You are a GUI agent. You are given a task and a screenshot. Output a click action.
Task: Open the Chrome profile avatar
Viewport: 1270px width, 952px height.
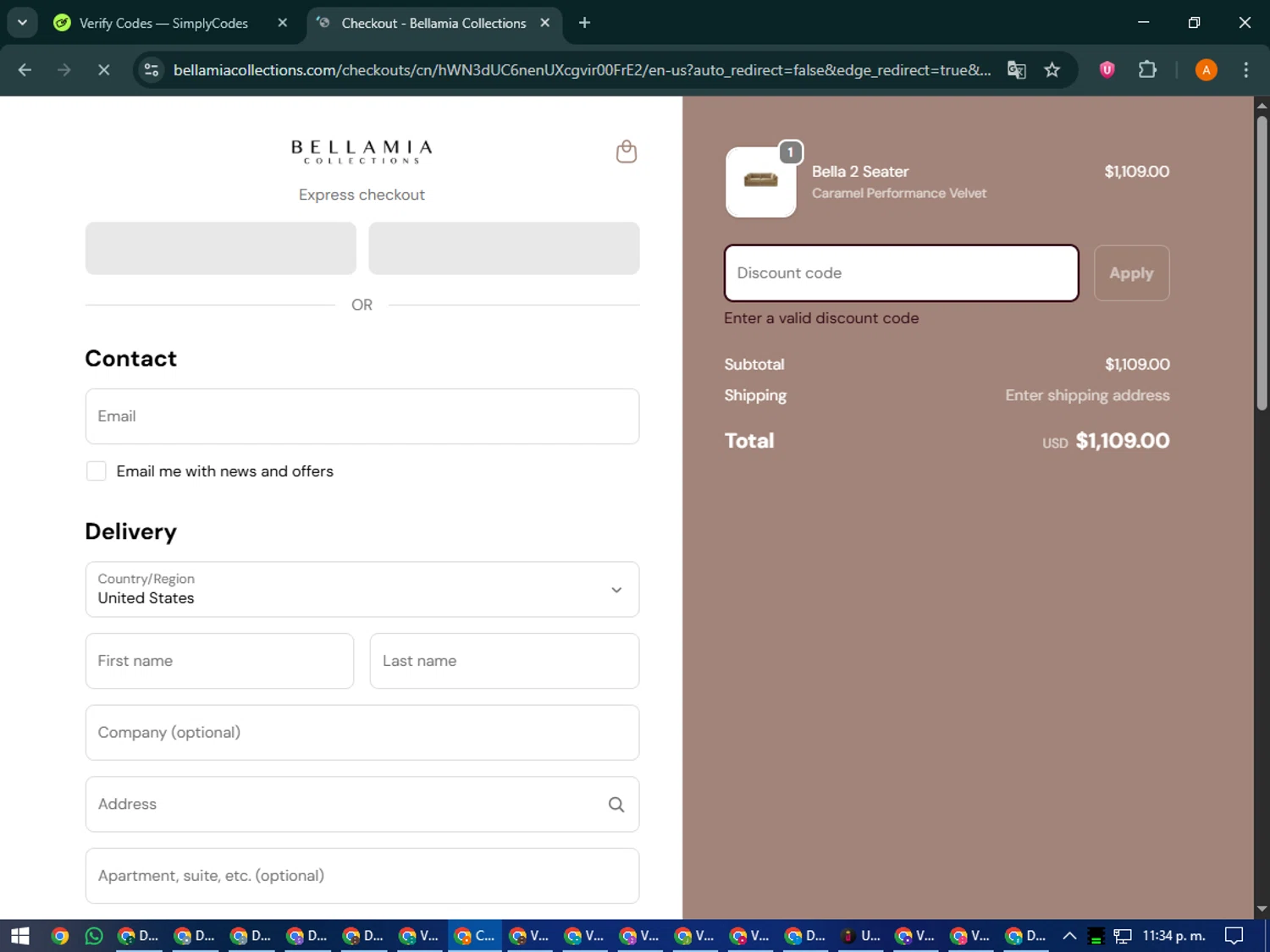(x=1206, y=70)
